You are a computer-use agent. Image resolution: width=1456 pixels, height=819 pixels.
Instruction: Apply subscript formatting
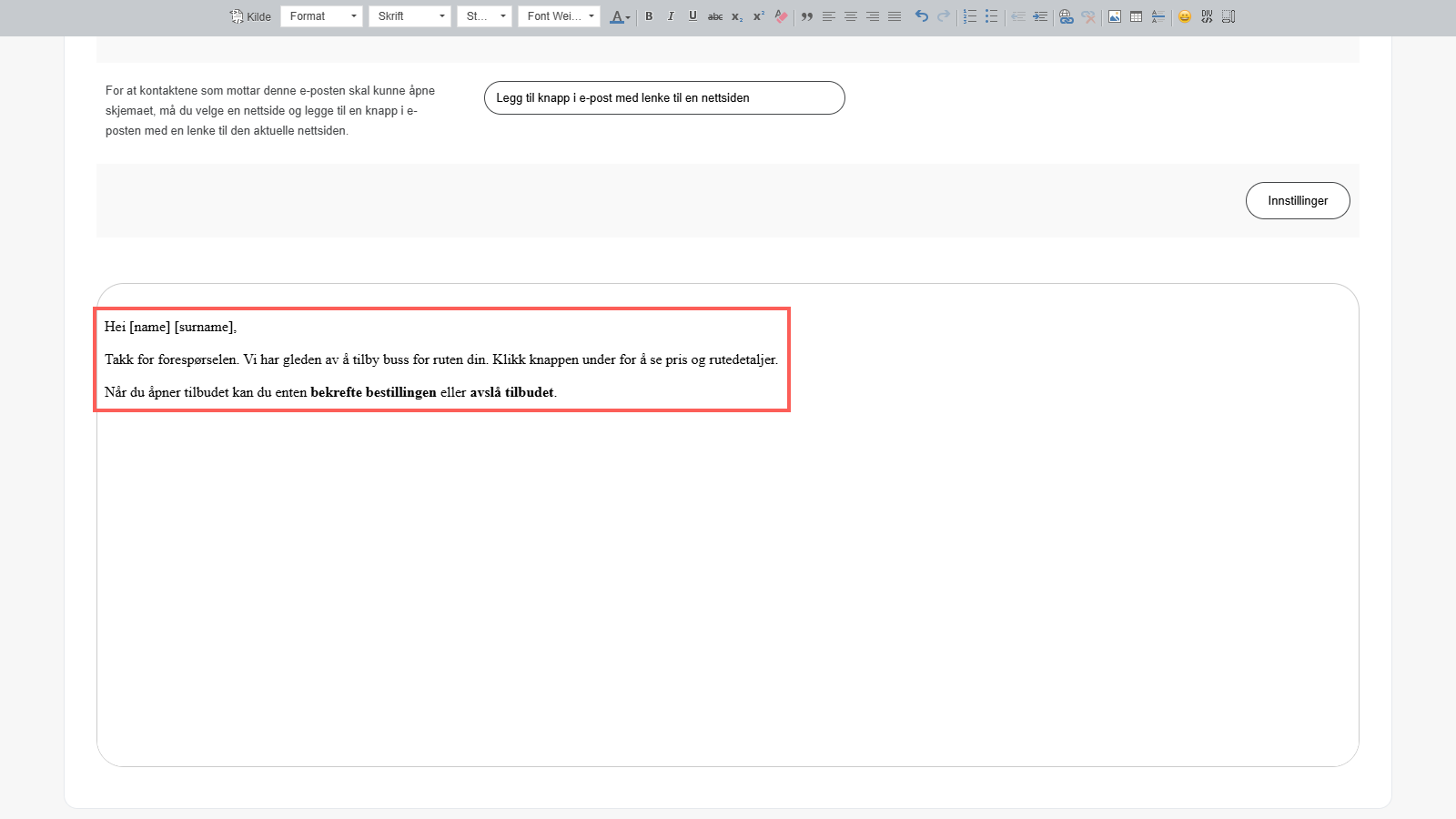coord(737,16)
